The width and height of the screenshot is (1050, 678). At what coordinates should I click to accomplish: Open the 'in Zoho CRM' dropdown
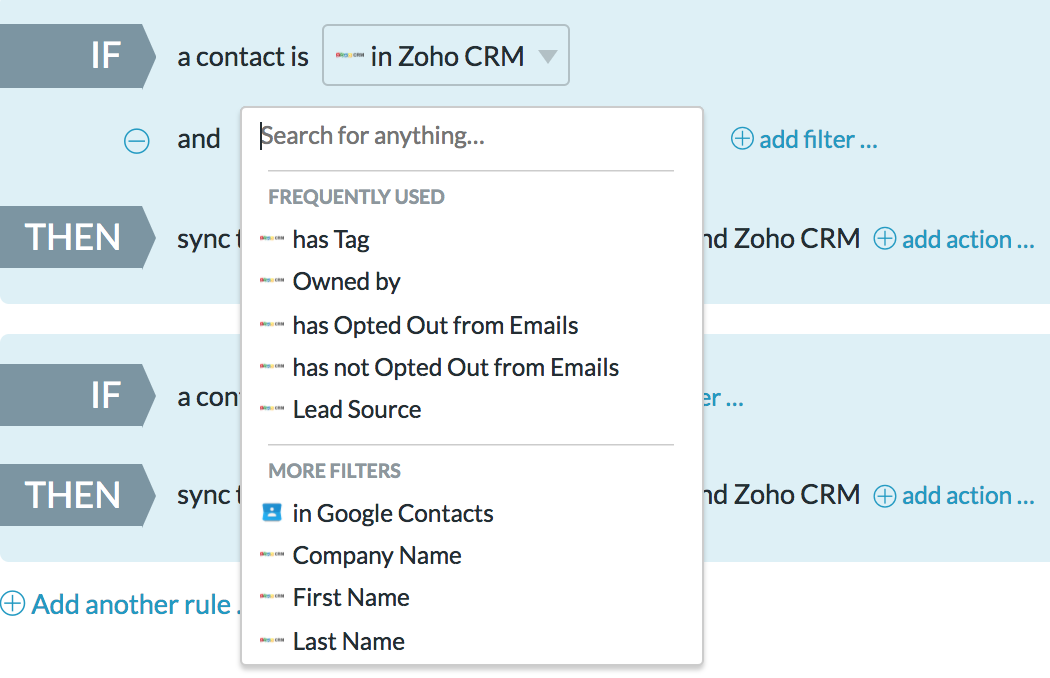tap(446, 56)
